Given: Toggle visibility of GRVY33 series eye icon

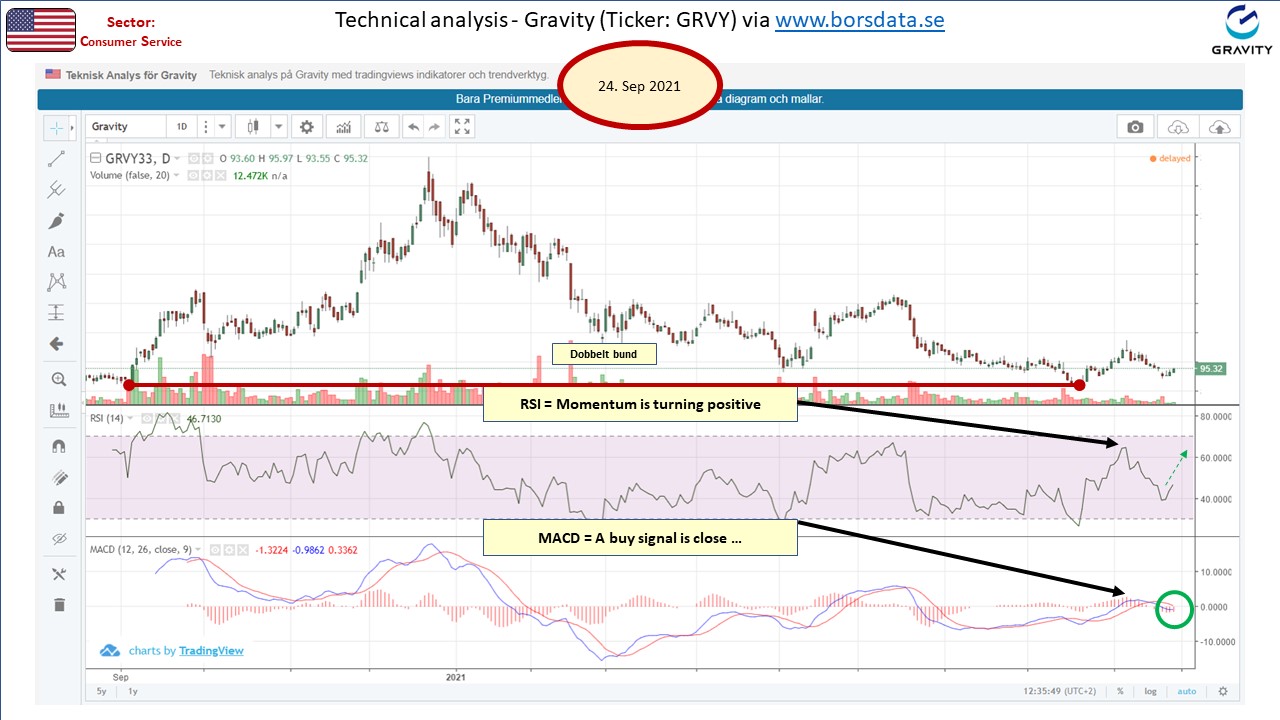Looking at the screenshot, I should coord(195,158).
